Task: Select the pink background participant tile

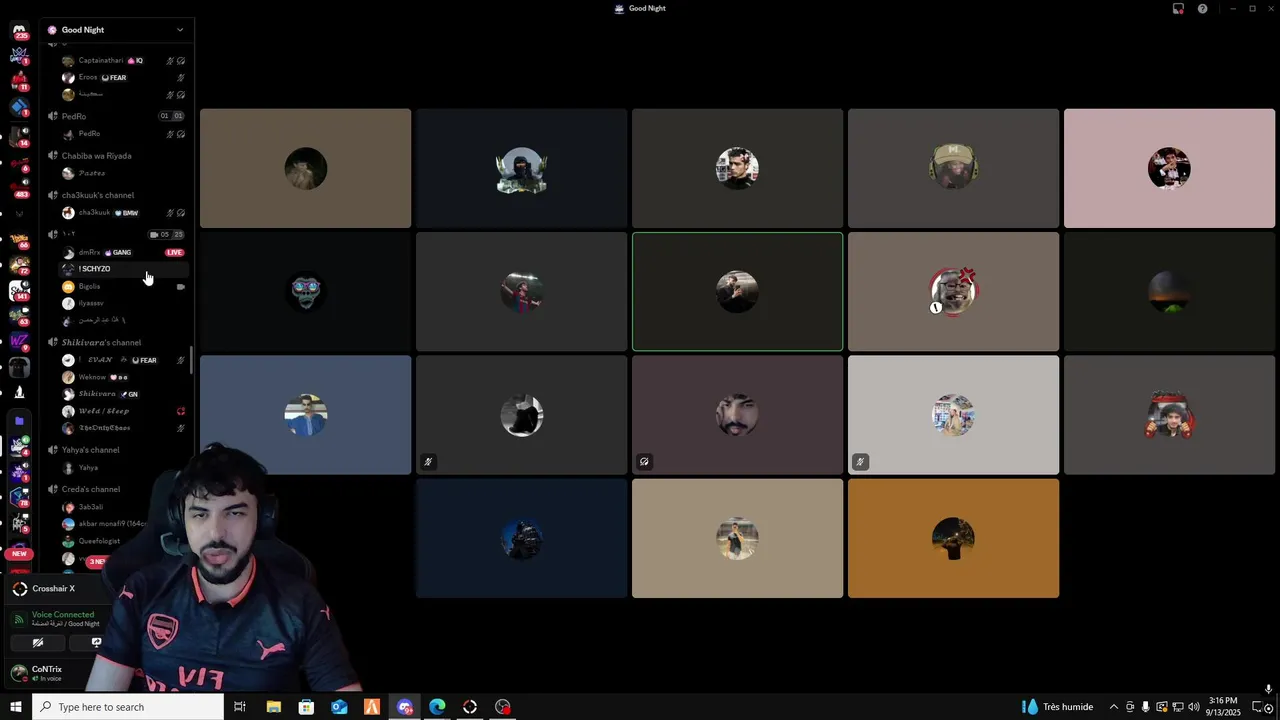Action: [x=1169, y=168]
